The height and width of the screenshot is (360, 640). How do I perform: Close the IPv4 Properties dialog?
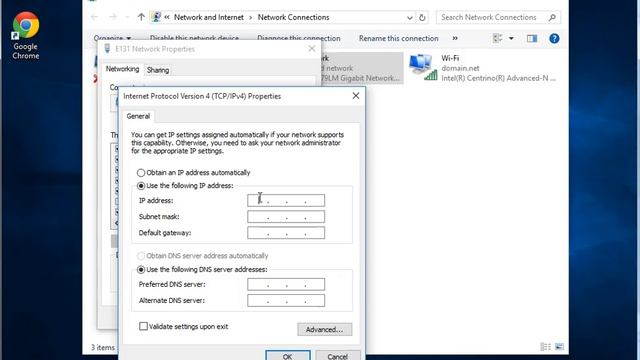(356, 96)
